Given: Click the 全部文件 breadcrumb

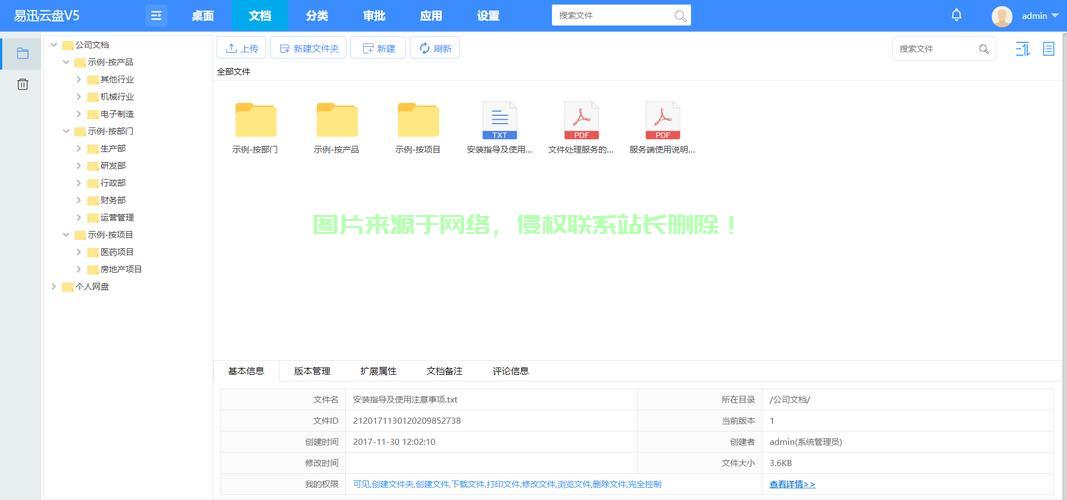Looking at the screenshot, I should (x=233, y=71).
